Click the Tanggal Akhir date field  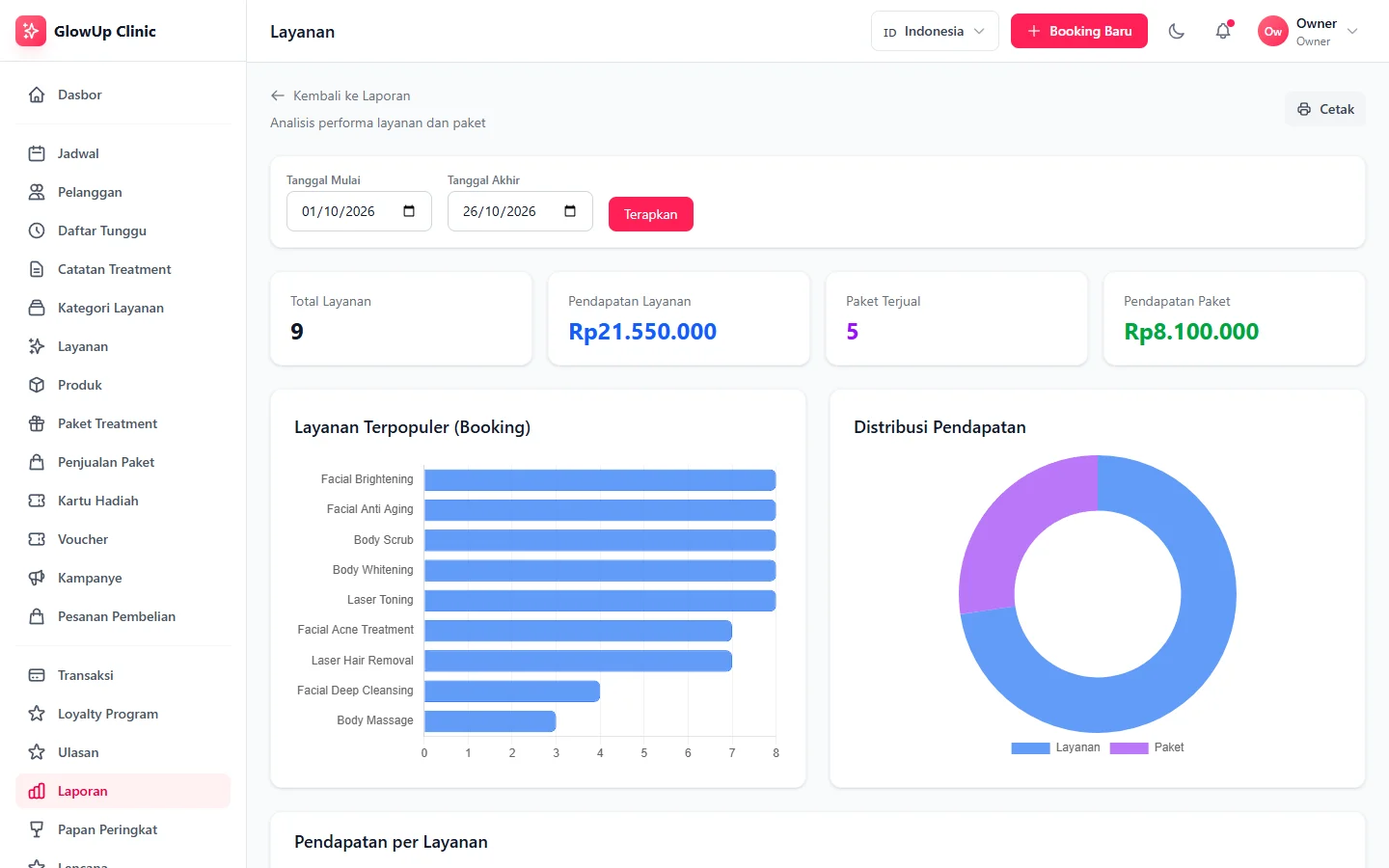click(520, 211)
